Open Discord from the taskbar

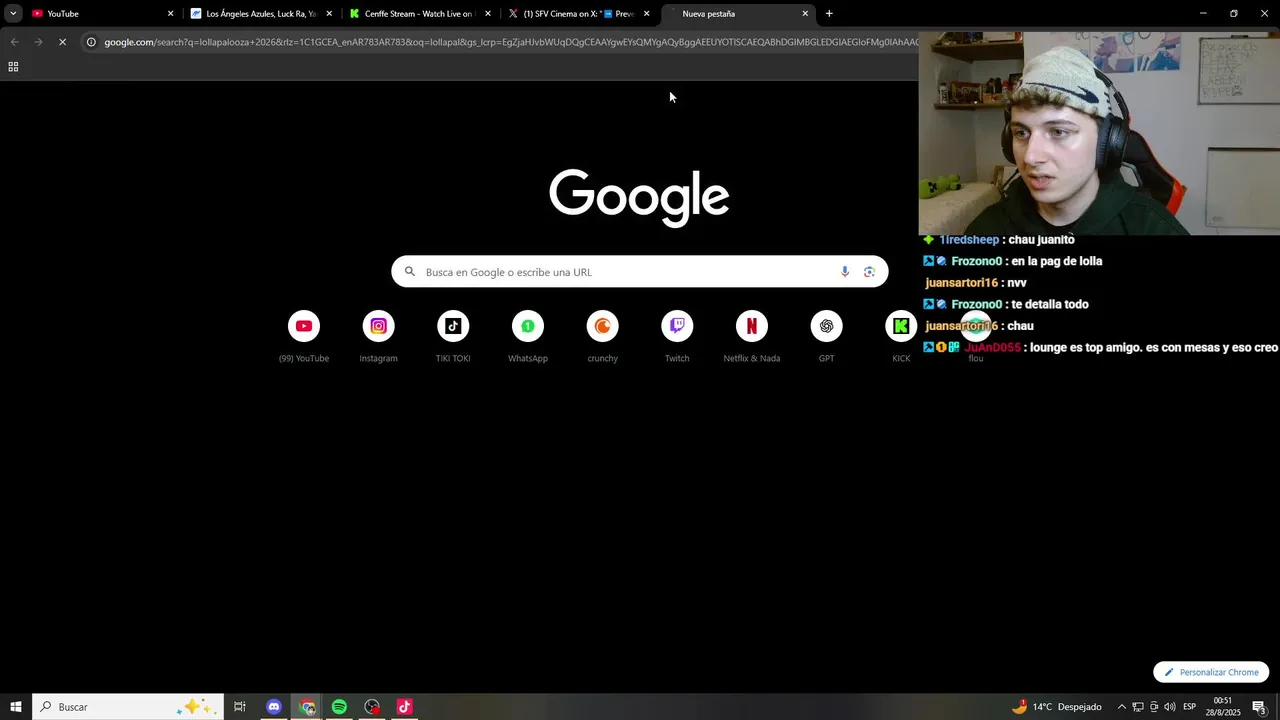coord(274,707)
